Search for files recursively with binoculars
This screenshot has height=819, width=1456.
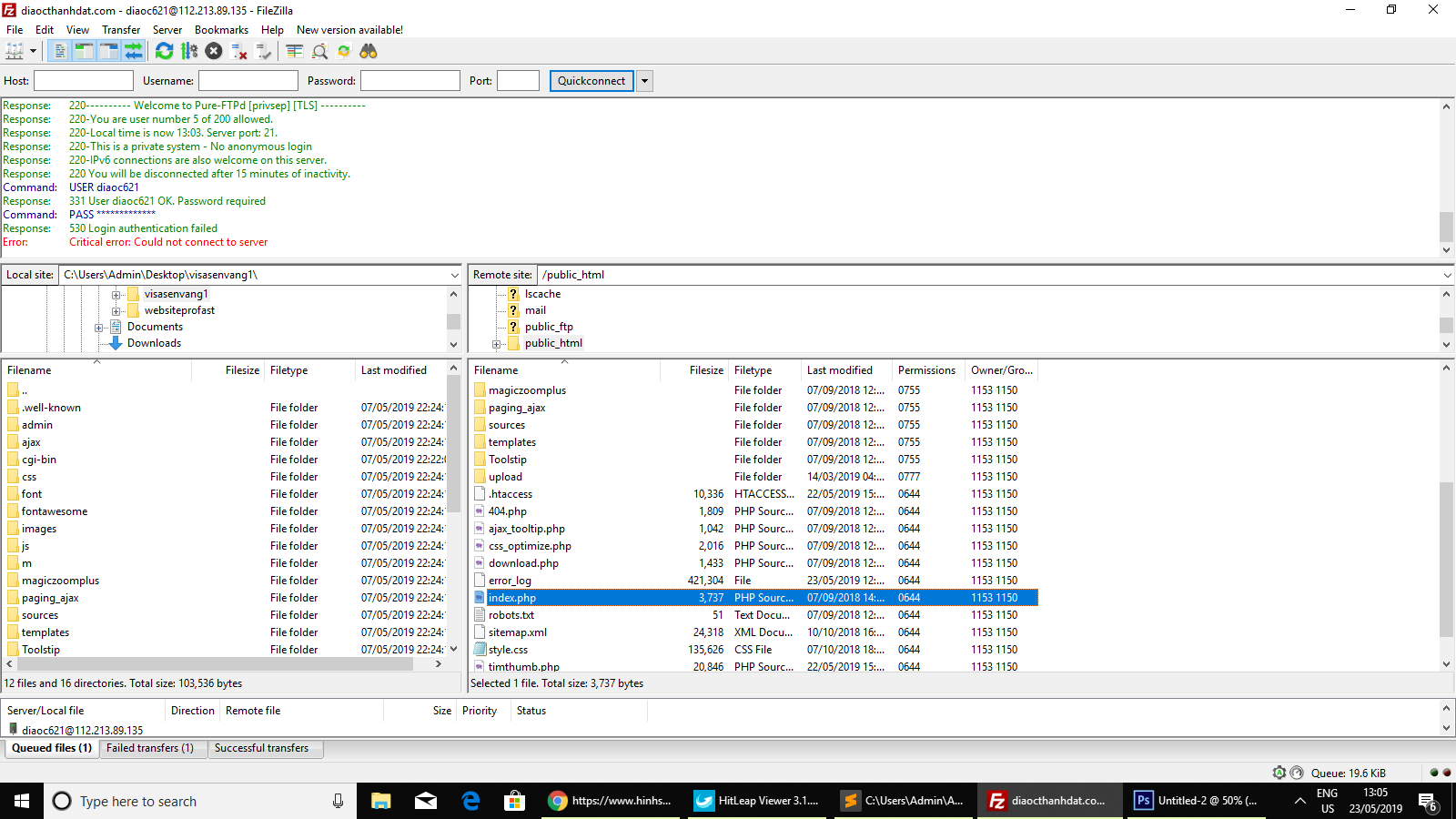point(369,51)
